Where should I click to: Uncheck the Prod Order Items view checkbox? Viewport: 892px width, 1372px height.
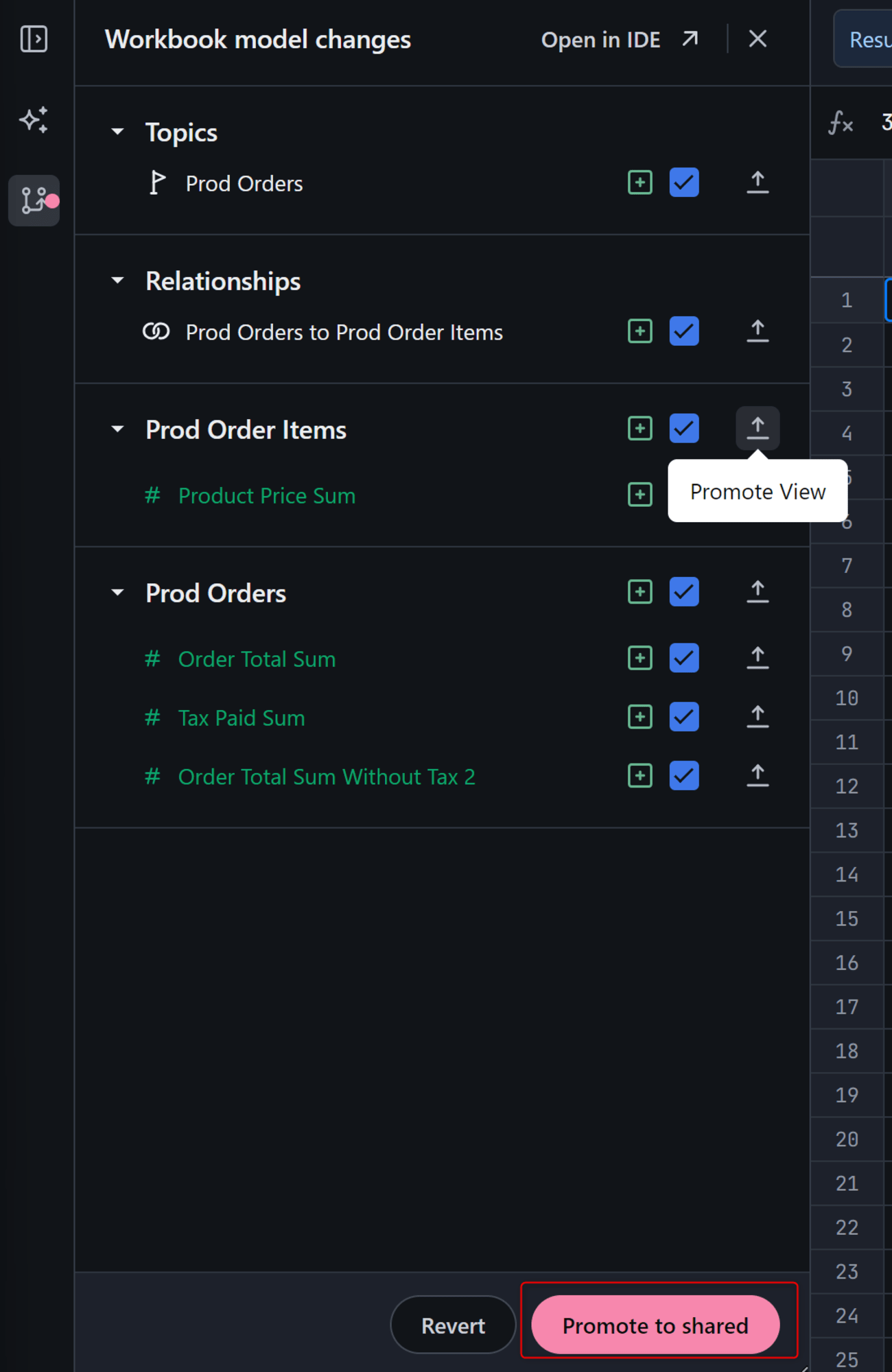(x=684, y=429)
